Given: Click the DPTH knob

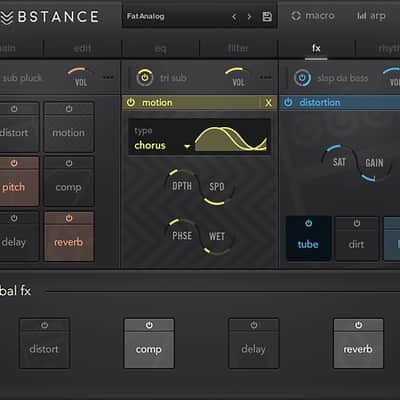Looking at the screenshot, I should [x=182, y=186].
